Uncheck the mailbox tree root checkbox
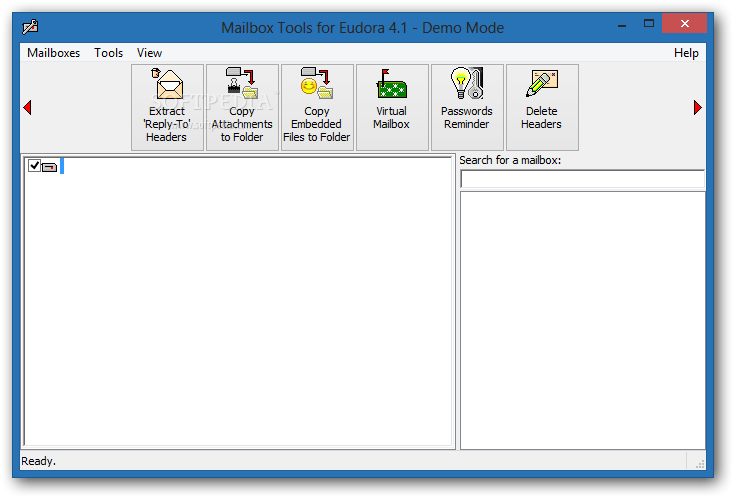 (34, 165)
